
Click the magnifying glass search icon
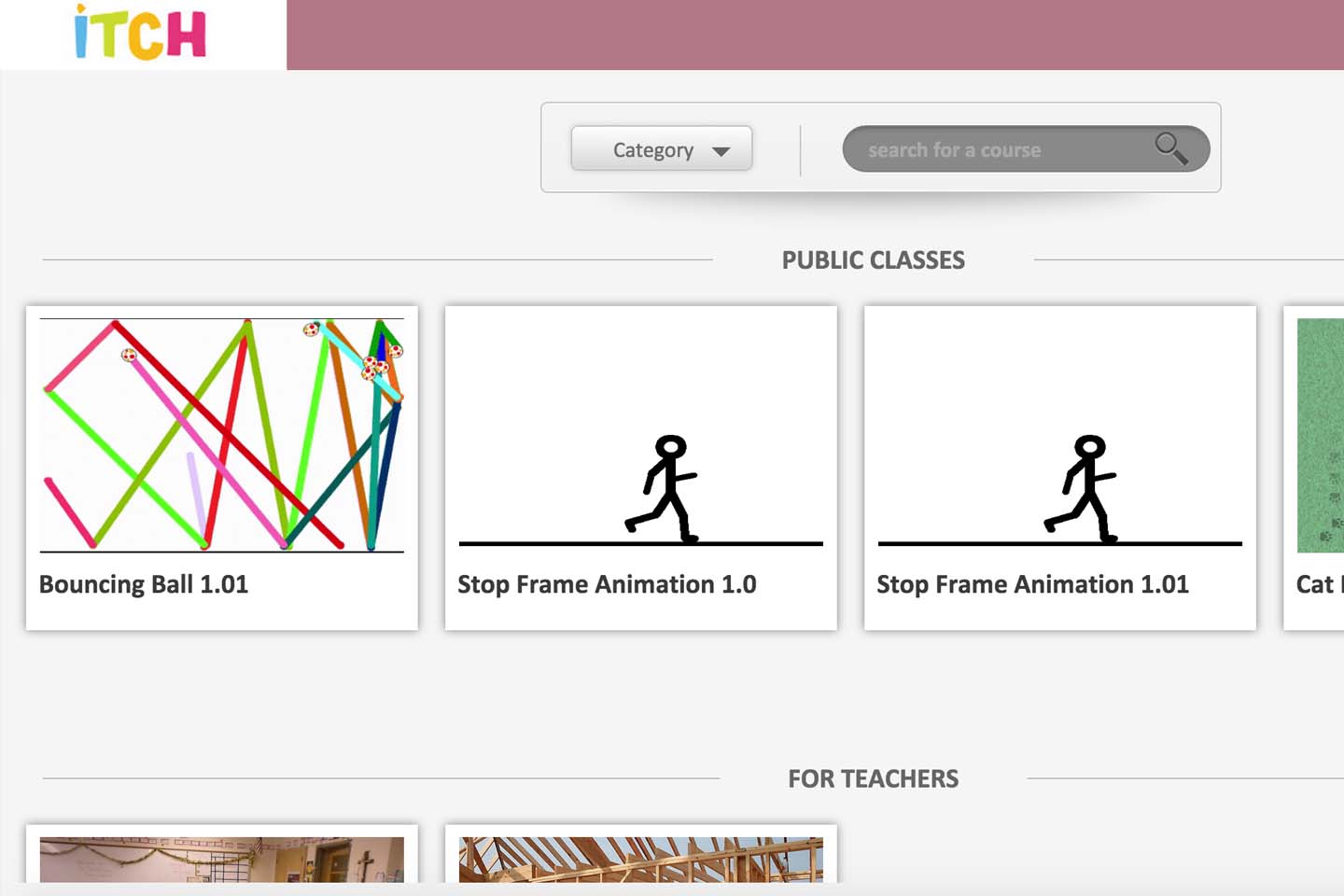[1171, 147]
